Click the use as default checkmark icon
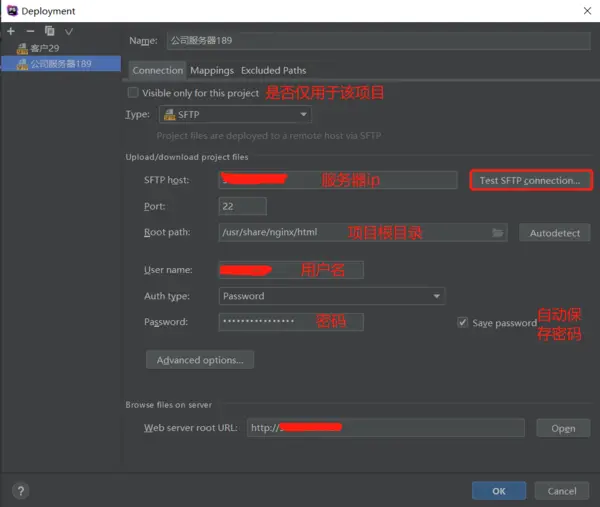The width and height of the screenshot is (600, 507). [69, 31]
